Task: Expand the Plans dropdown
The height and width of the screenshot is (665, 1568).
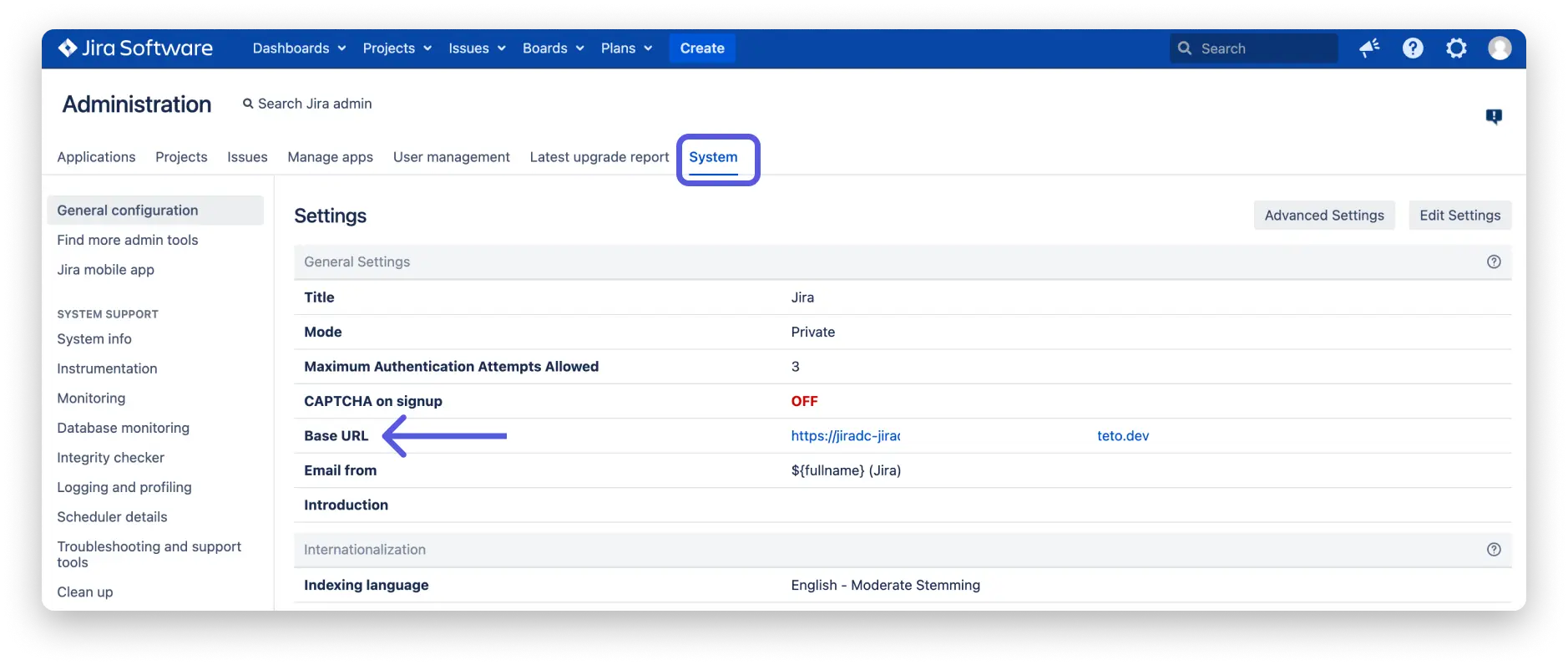Action: pos(626,48)
